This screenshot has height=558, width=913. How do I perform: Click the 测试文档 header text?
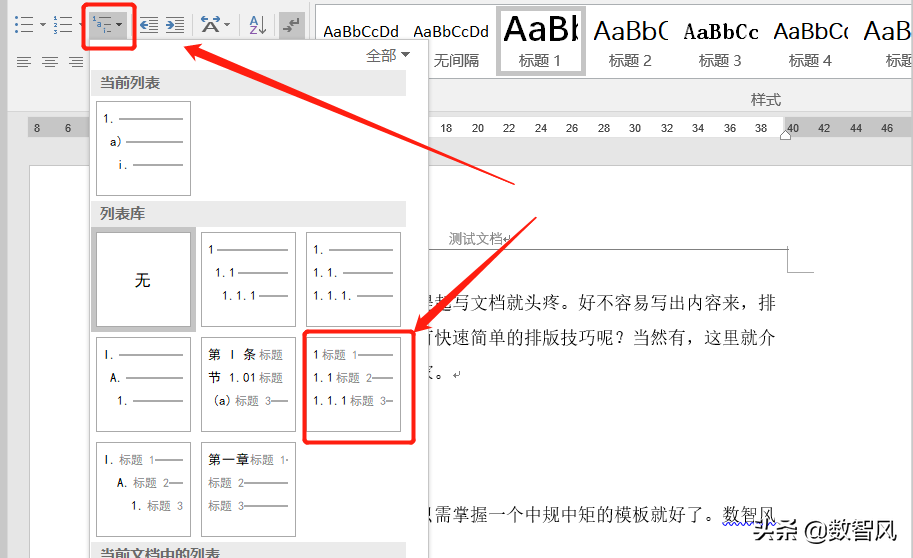pyautogui.click(x=475, y=238)
